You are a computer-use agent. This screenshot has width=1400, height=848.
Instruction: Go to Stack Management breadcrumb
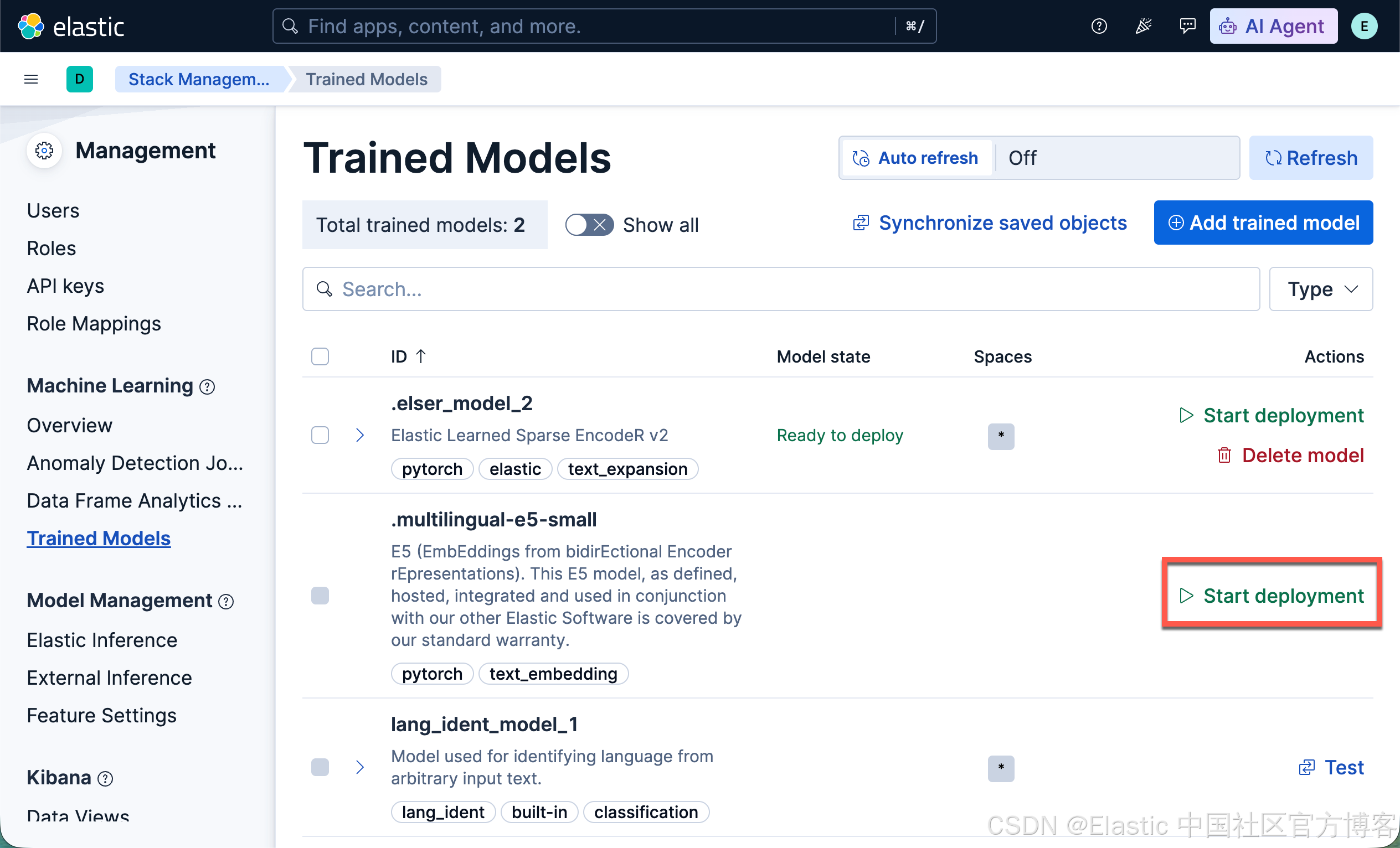point(199,79)
